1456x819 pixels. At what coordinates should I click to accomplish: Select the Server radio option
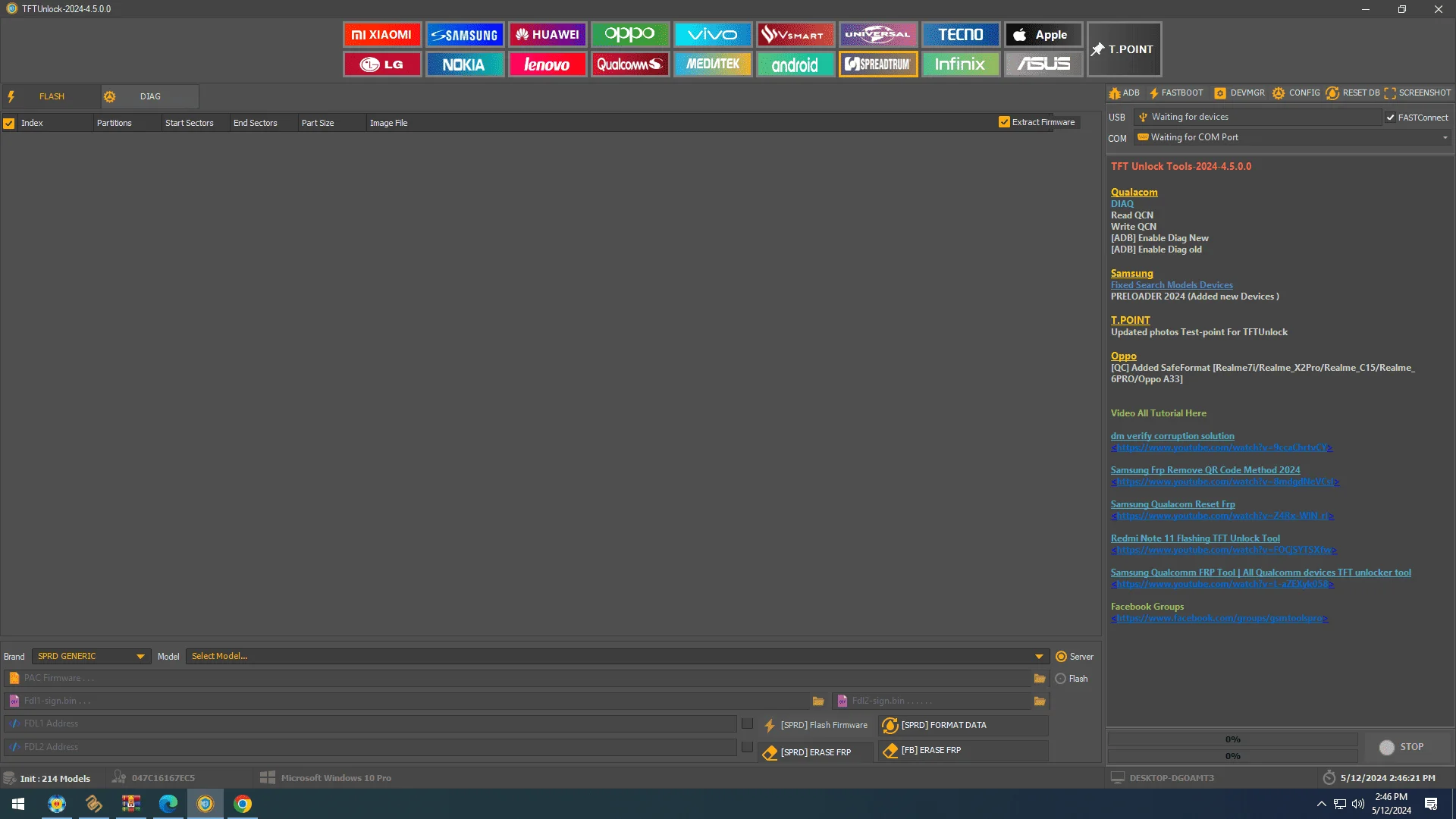click(1061, 657)
